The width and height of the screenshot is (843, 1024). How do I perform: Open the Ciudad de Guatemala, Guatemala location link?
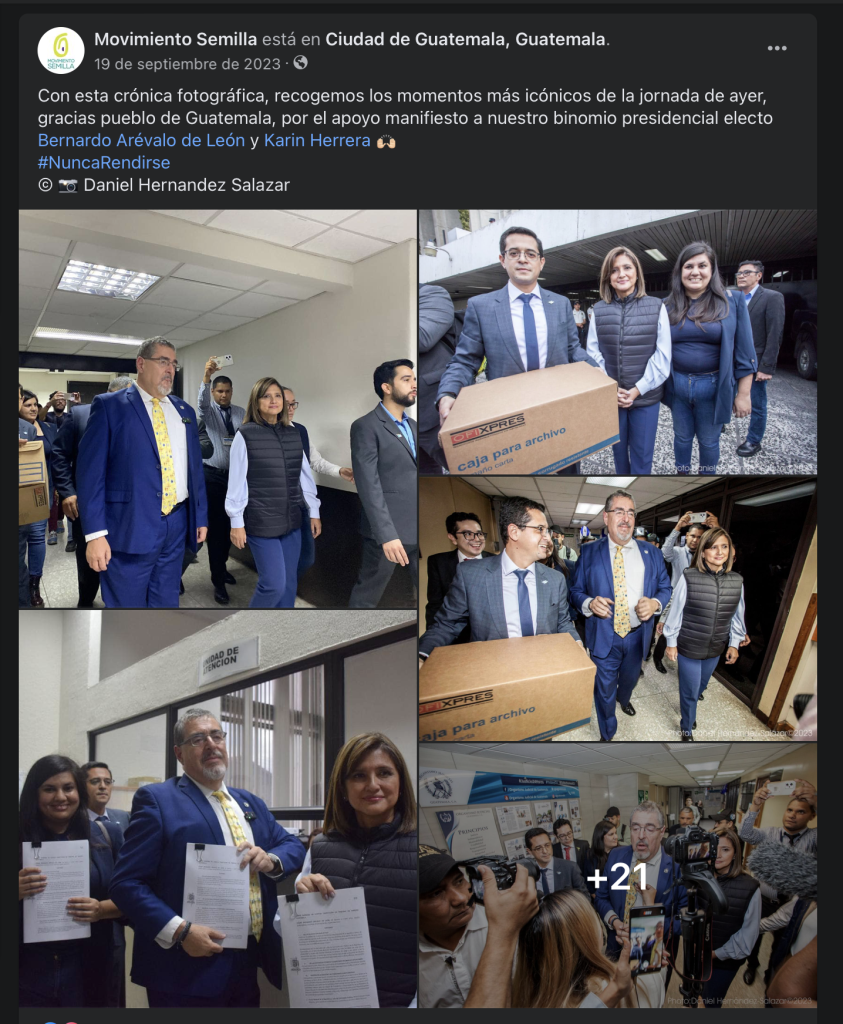pyautogui.click(x=466, y=39)
